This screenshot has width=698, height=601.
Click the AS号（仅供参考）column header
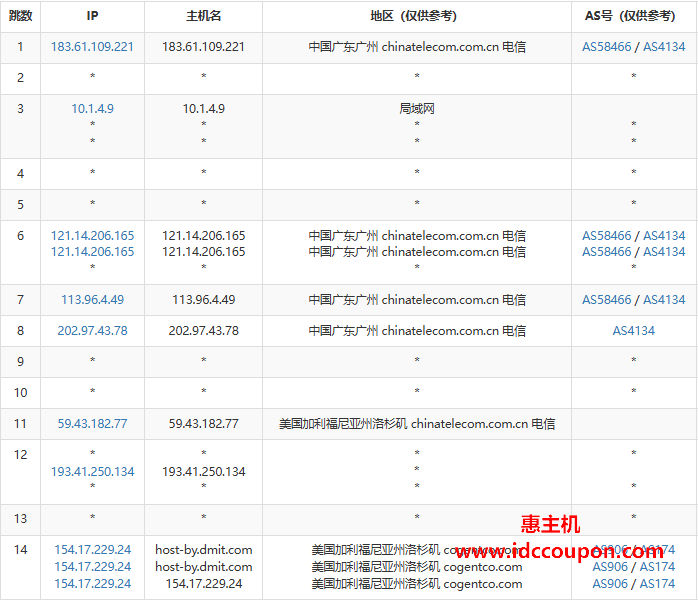pyautogui.click(x=634, y=16)
